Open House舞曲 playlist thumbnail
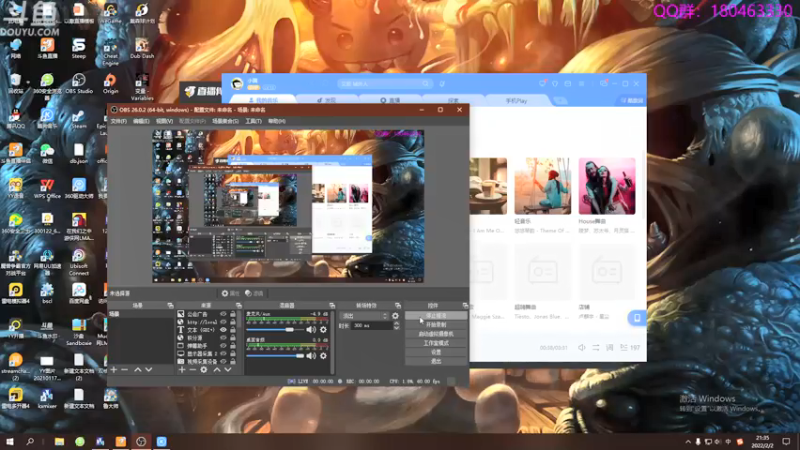This screenshot has height=450, width=800. tap(607, 186)
